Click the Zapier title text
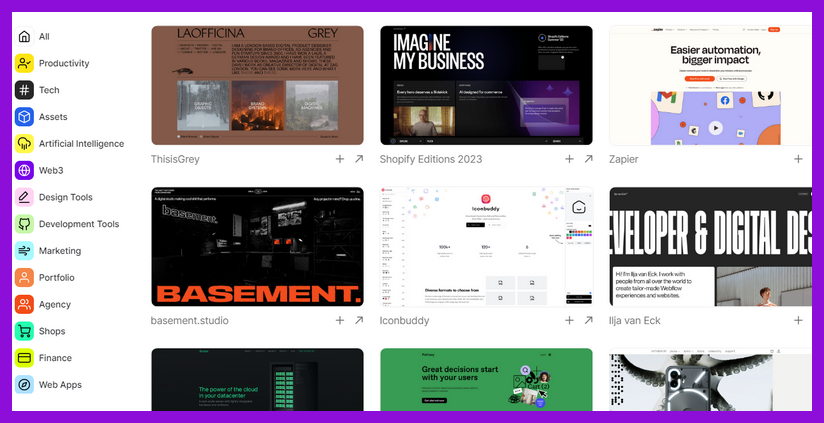 (x=624, y=159)
